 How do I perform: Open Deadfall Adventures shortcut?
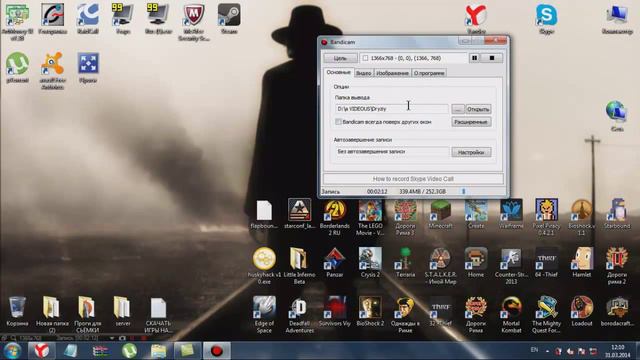(x=299, y=314)
